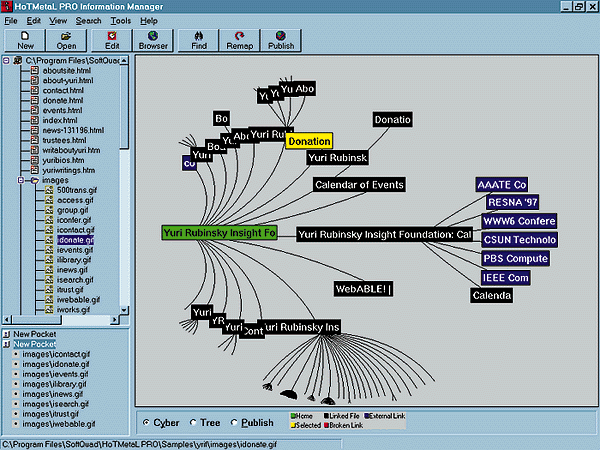Click the index.html file icon
Image resolution: width=600 pixels, height=450 pixels.
(34, 120)
